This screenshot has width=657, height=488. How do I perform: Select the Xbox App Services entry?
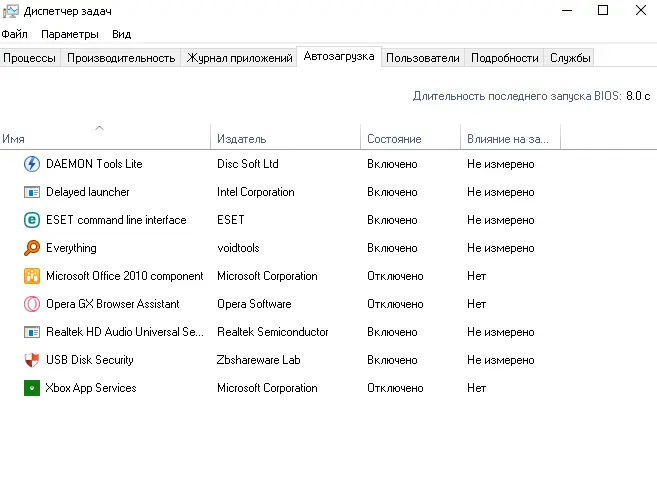point(91,388)
